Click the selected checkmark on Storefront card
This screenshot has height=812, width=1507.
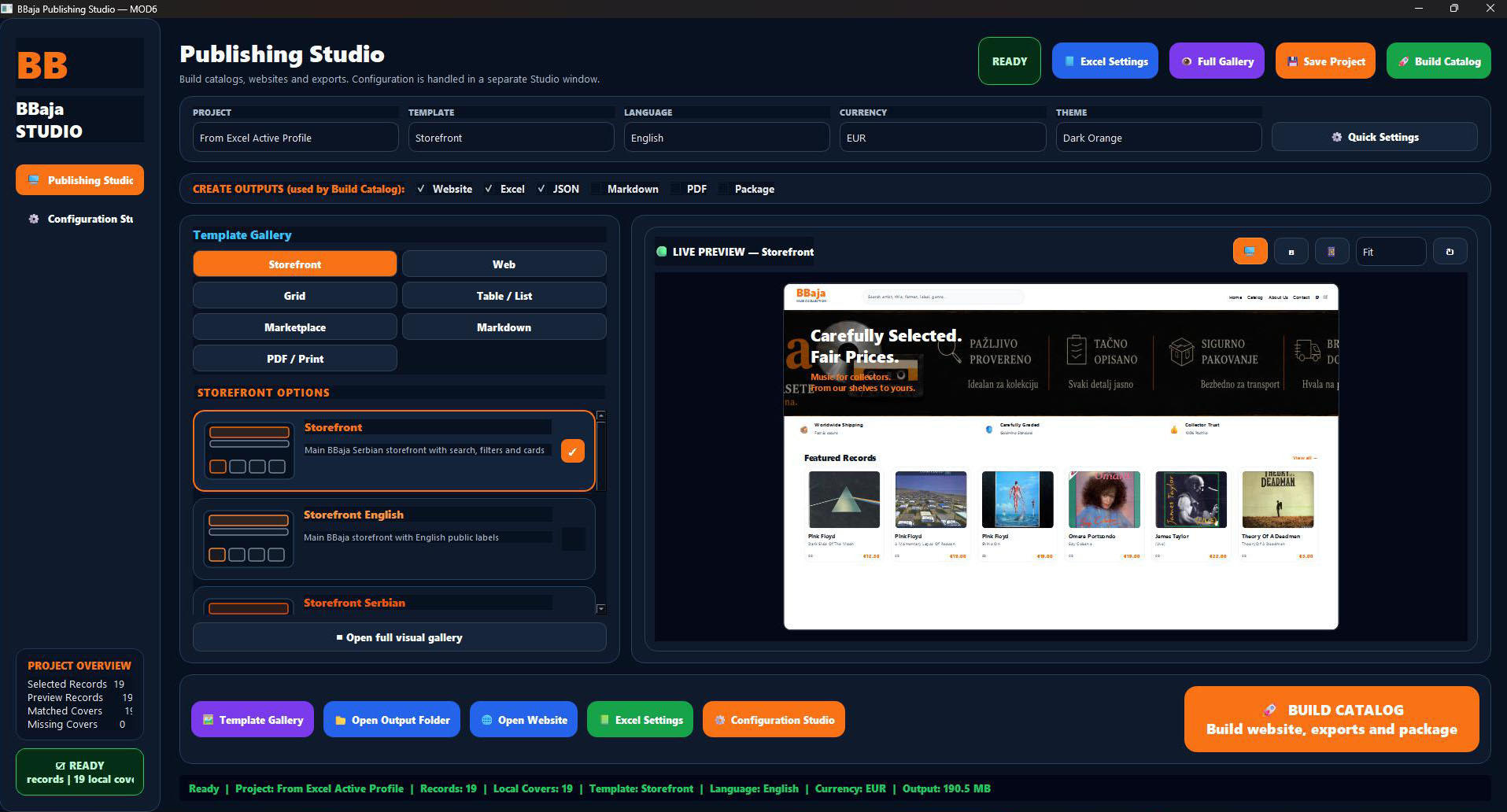point(573,451)
